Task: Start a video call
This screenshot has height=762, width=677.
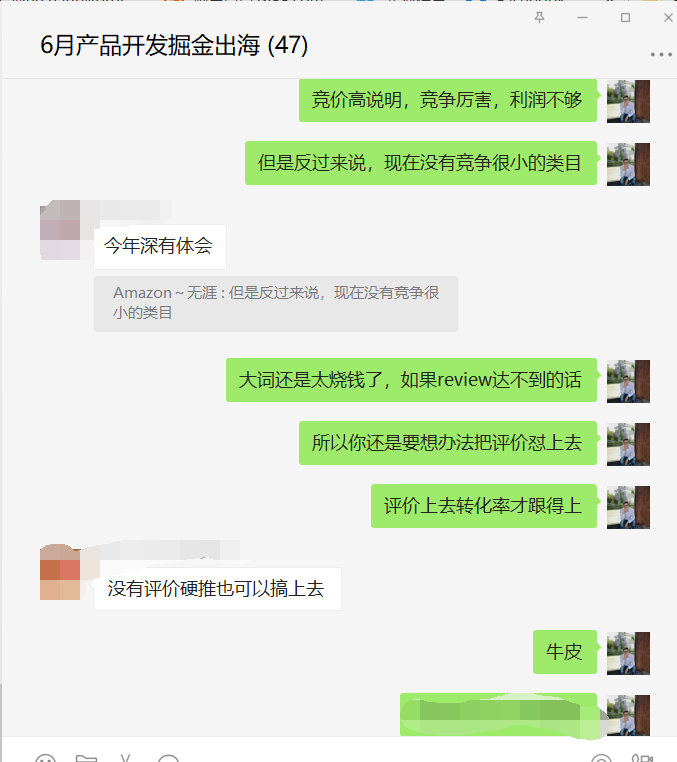Action: [642, 758]
